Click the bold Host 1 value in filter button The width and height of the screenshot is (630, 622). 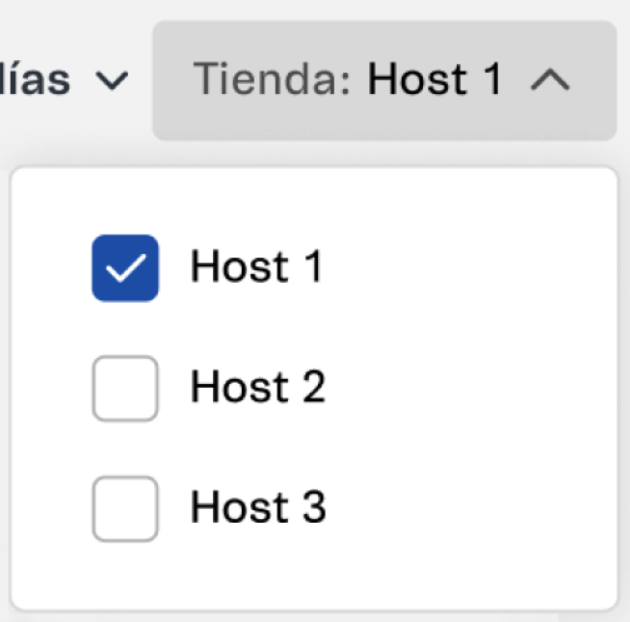click(x=435, y=80)
